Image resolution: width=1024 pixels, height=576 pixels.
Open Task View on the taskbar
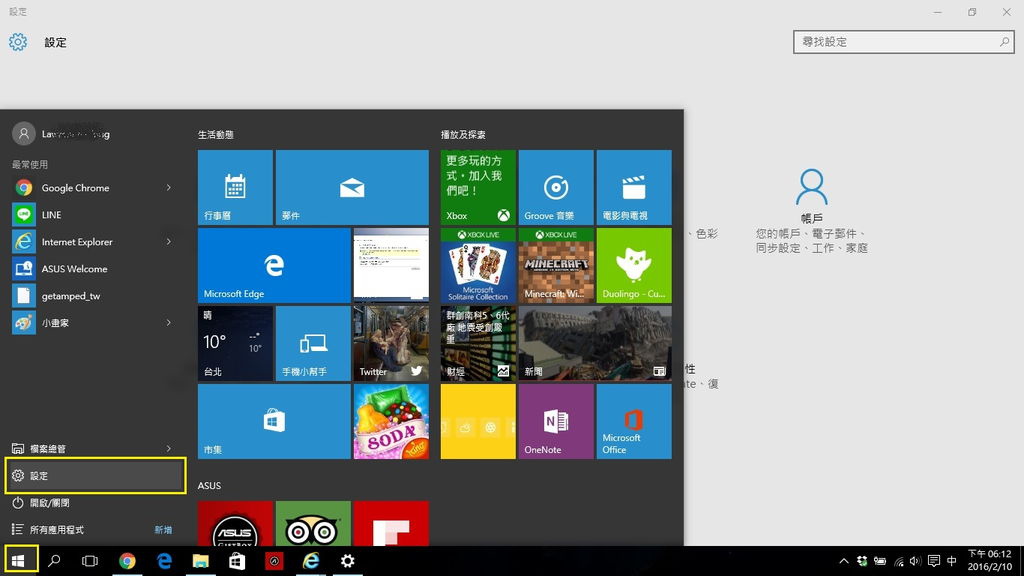89,561
